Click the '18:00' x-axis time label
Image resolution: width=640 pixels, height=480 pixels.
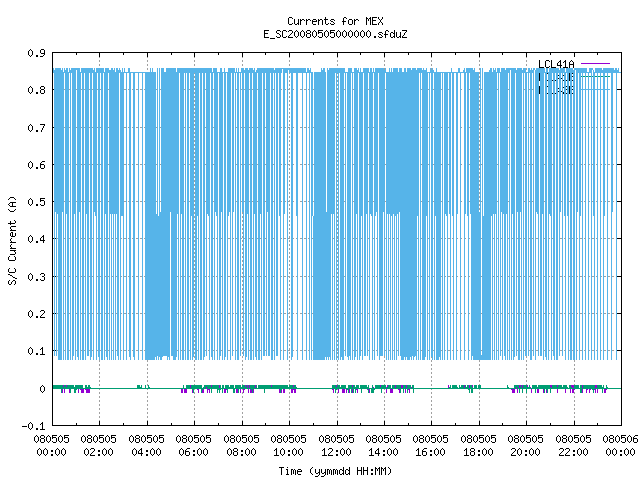click(478, 452)
